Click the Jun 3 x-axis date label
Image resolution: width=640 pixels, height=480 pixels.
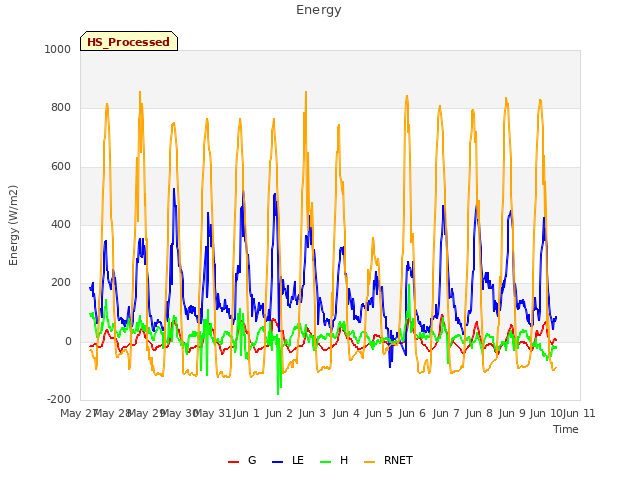point(312,413)
